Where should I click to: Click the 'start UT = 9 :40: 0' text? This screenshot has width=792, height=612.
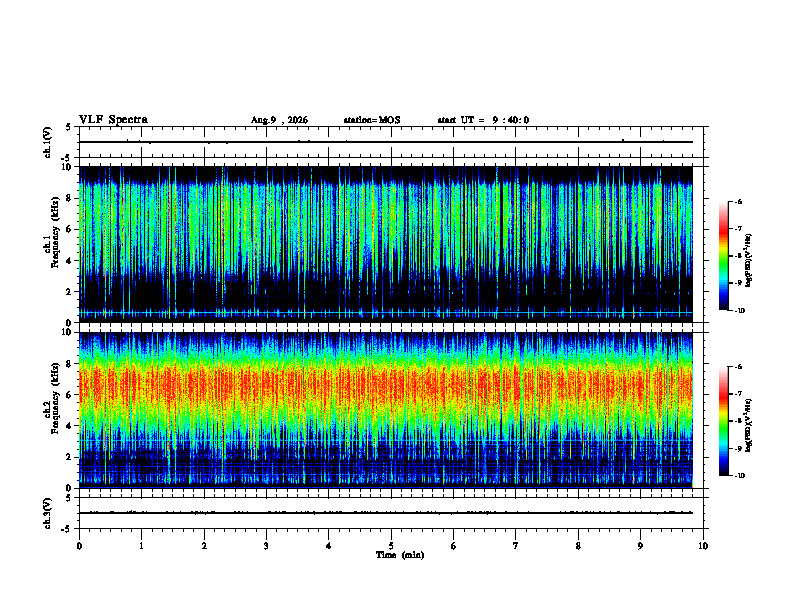483,120
